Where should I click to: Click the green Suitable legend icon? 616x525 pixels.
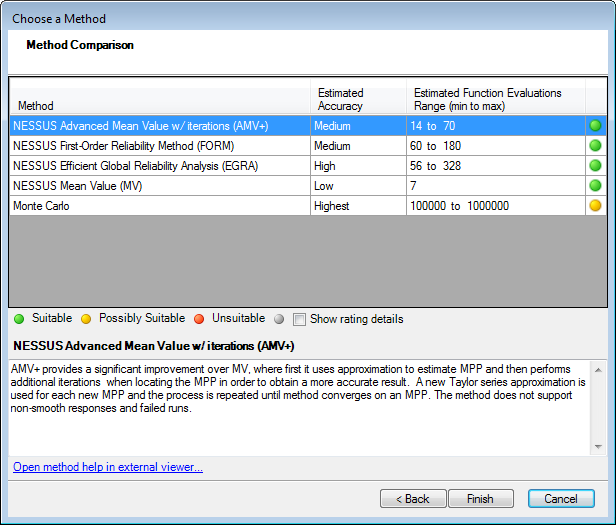[x=19, y=319]
